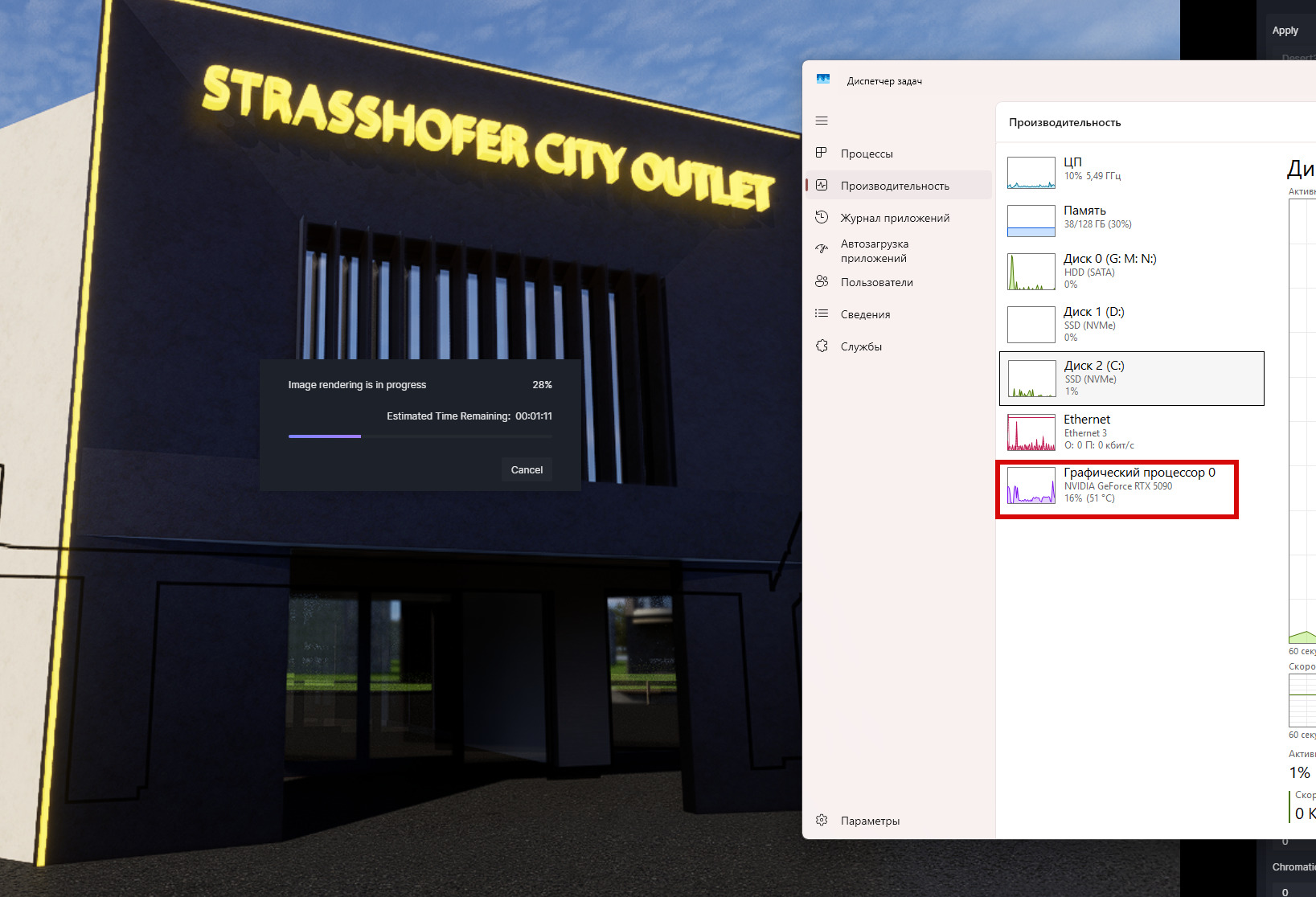Viewport: 1316px width, 897px height.
Task: Open the hamburger navigation menu icon
Action: (x=822, y=121)
